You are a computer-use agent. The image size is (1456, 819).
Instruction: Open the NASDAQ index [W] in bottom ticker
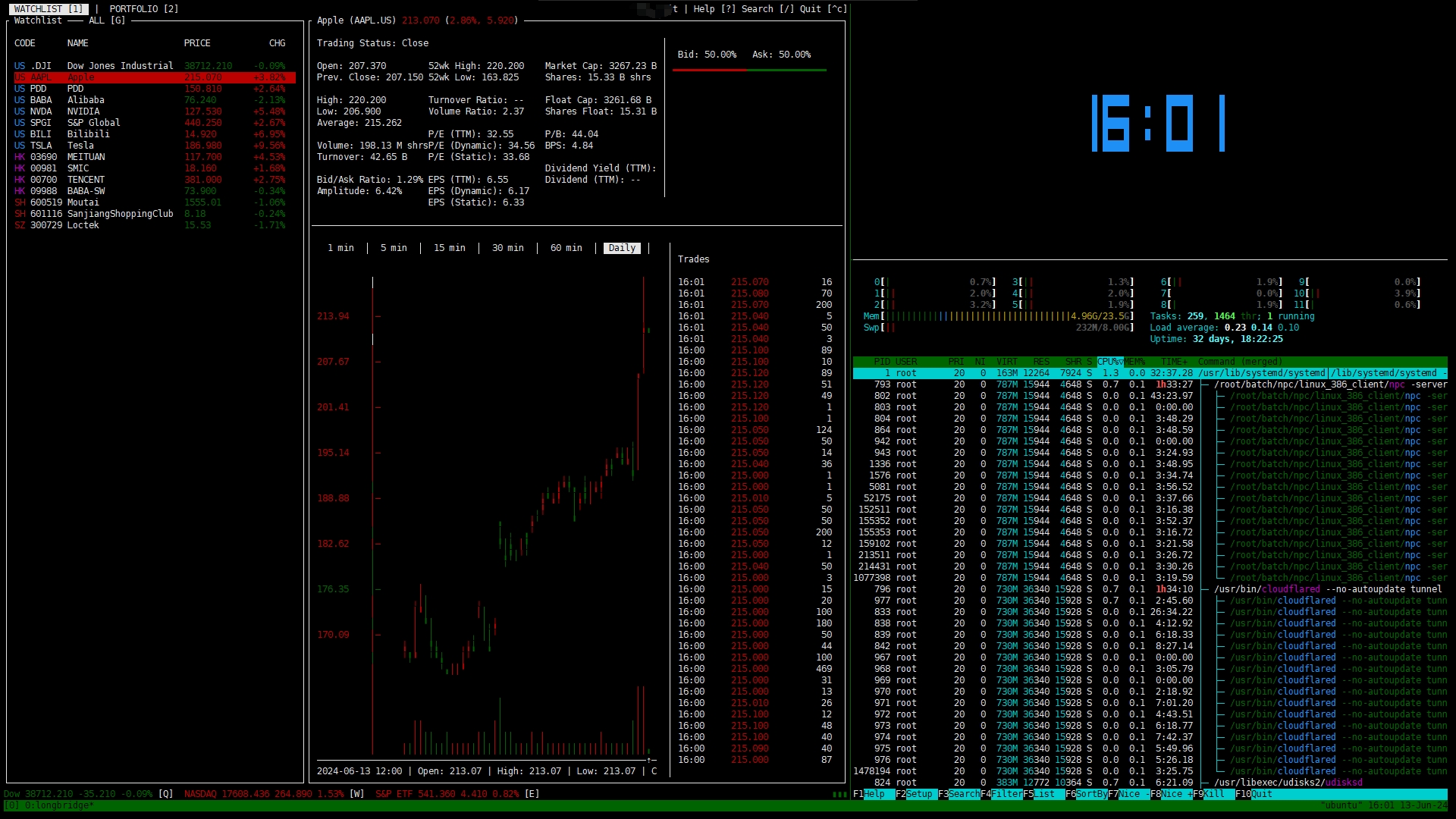click(x=274, y=794)
